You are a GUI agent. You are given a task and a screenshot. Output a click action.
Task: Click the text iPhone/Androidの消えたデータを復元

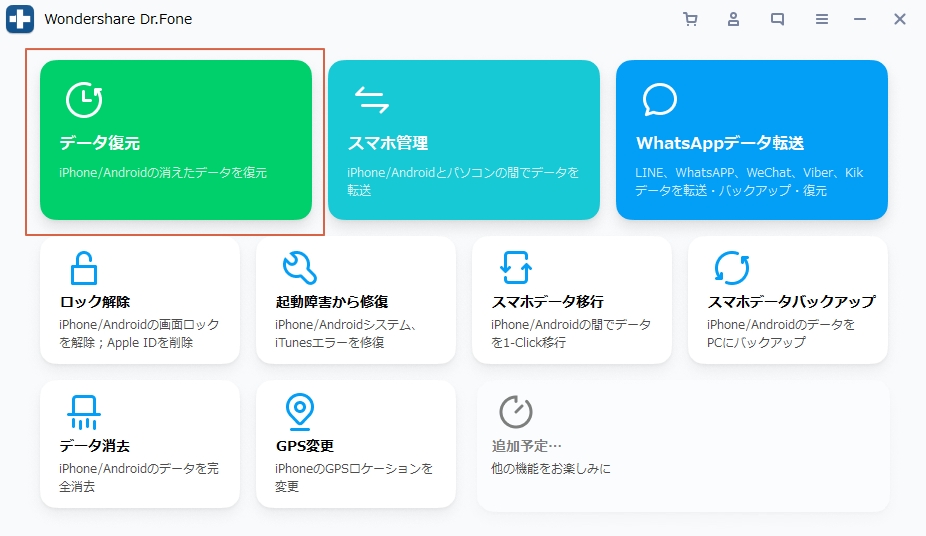click(x=163, y=172)
